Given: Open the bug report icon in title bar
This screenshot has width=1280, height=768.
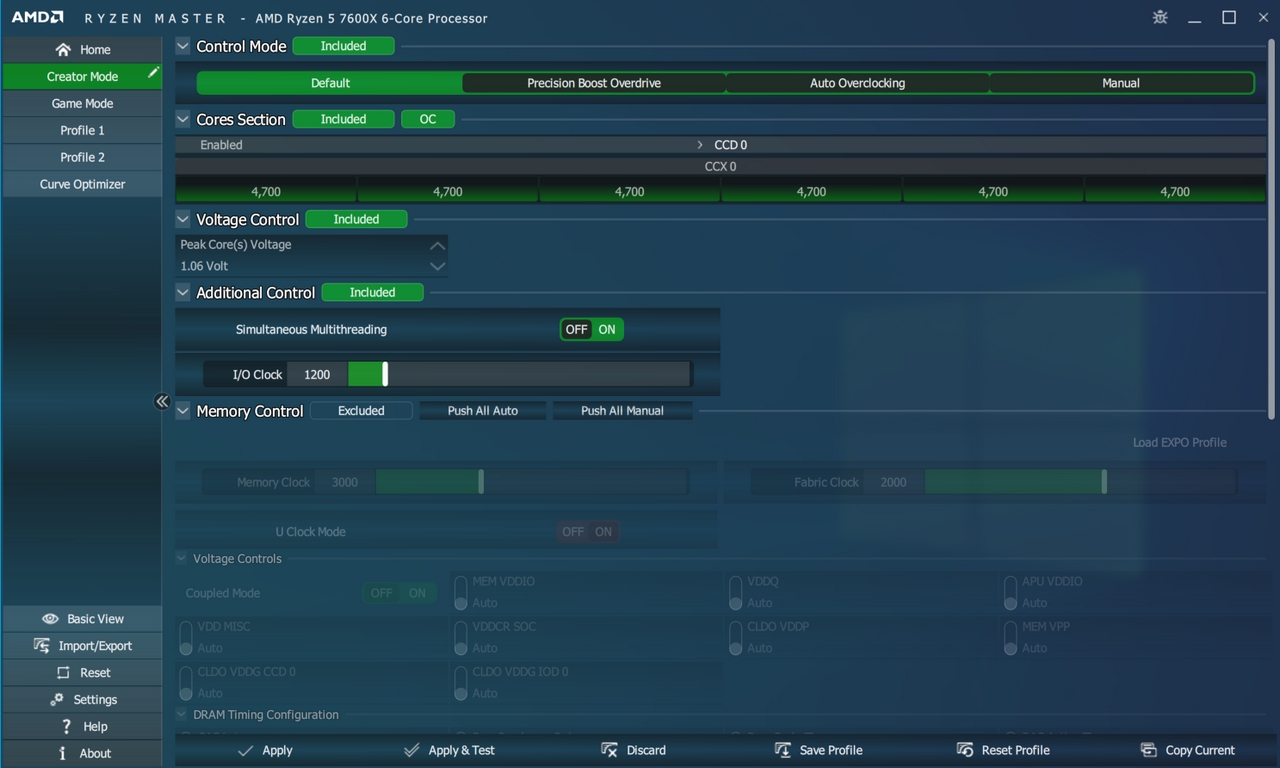Looking at the screenshot, I should tap(1160, 17).
